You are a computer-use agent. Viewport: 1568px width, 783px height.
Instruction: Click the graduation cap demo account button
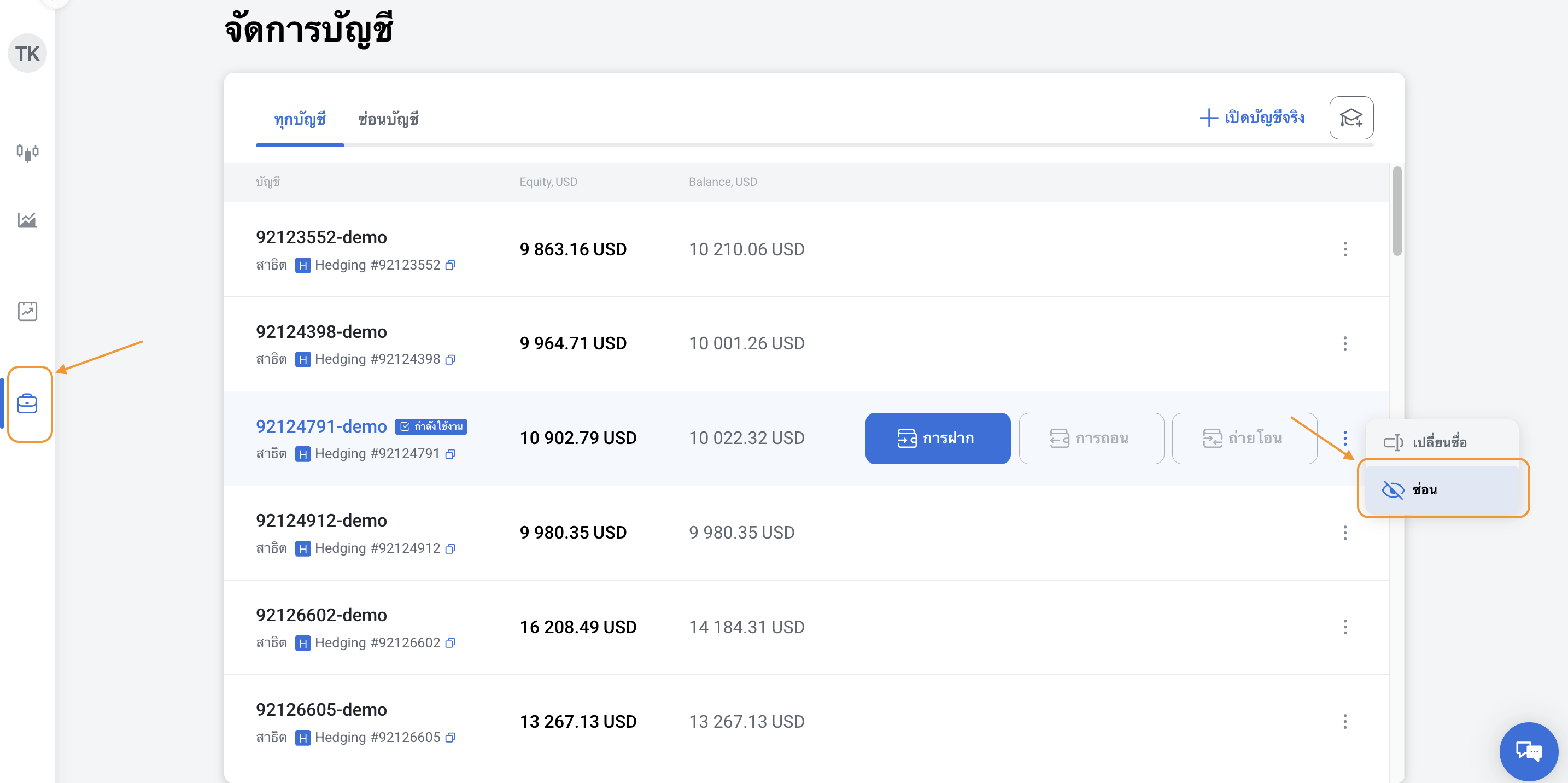pyautogui.click(x=1351, y=118)
